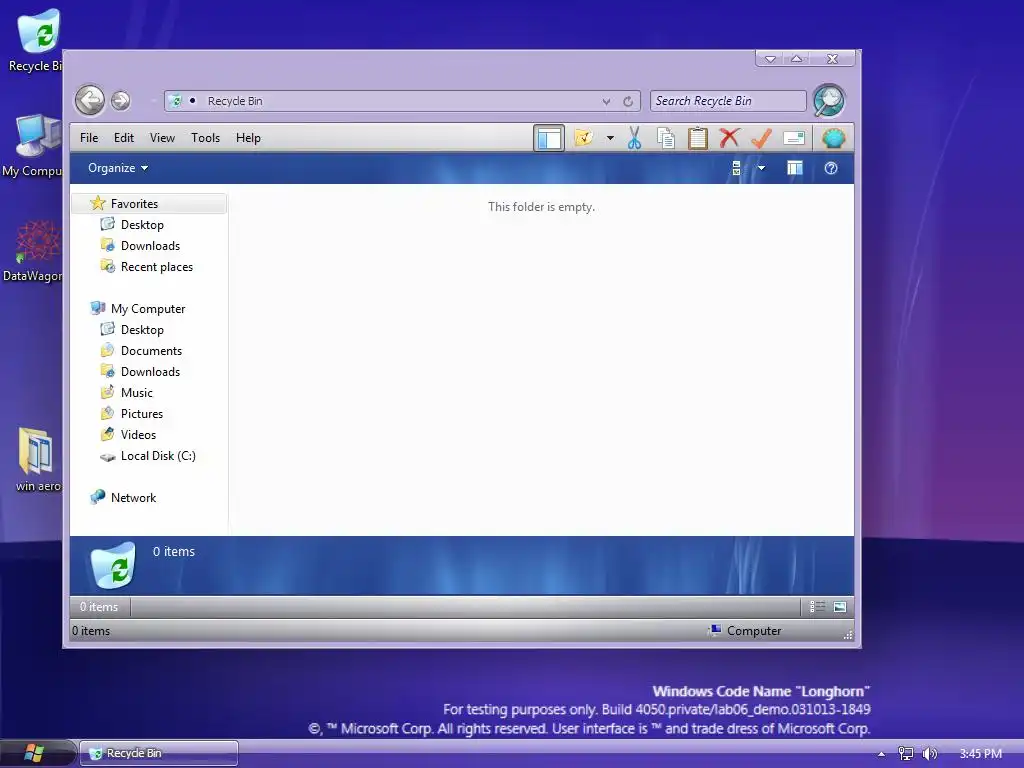This screenshot has height=768, width=1024.
Task: Click the round magnifier search button
Action: (829, 101)
